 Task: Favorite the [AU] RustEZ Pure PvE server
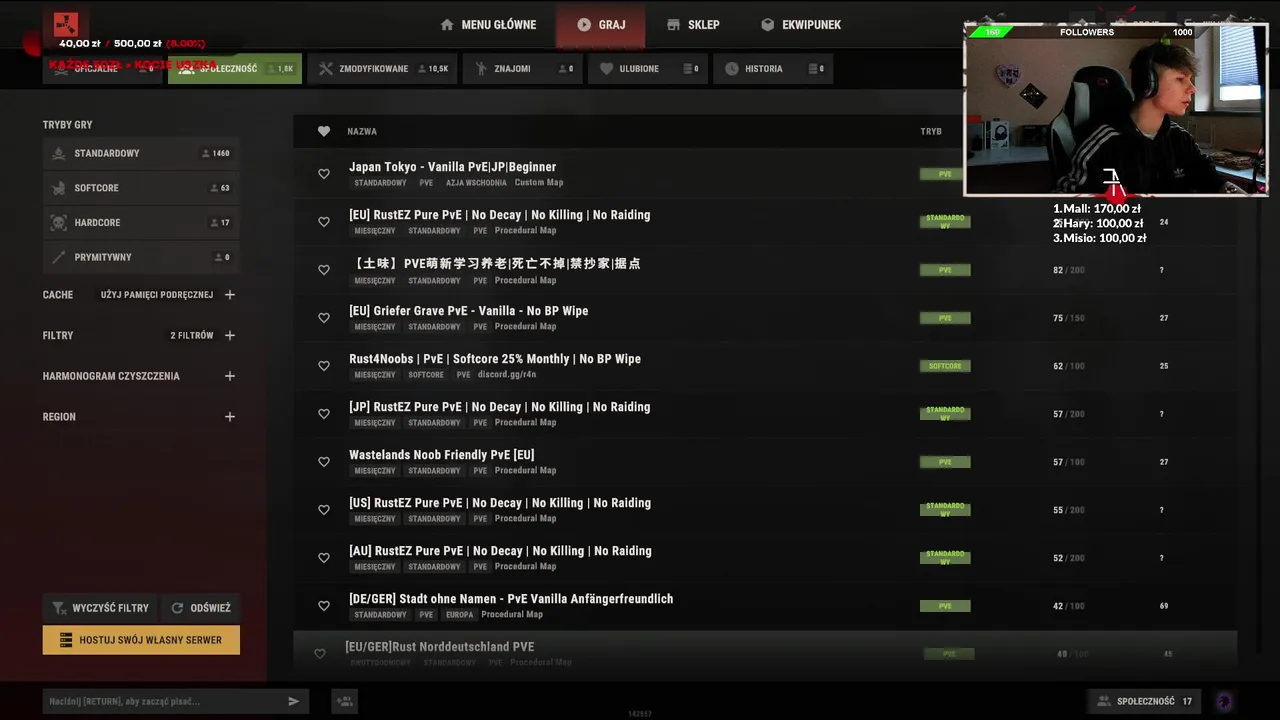pyautogui.click(x=324, y=558)
